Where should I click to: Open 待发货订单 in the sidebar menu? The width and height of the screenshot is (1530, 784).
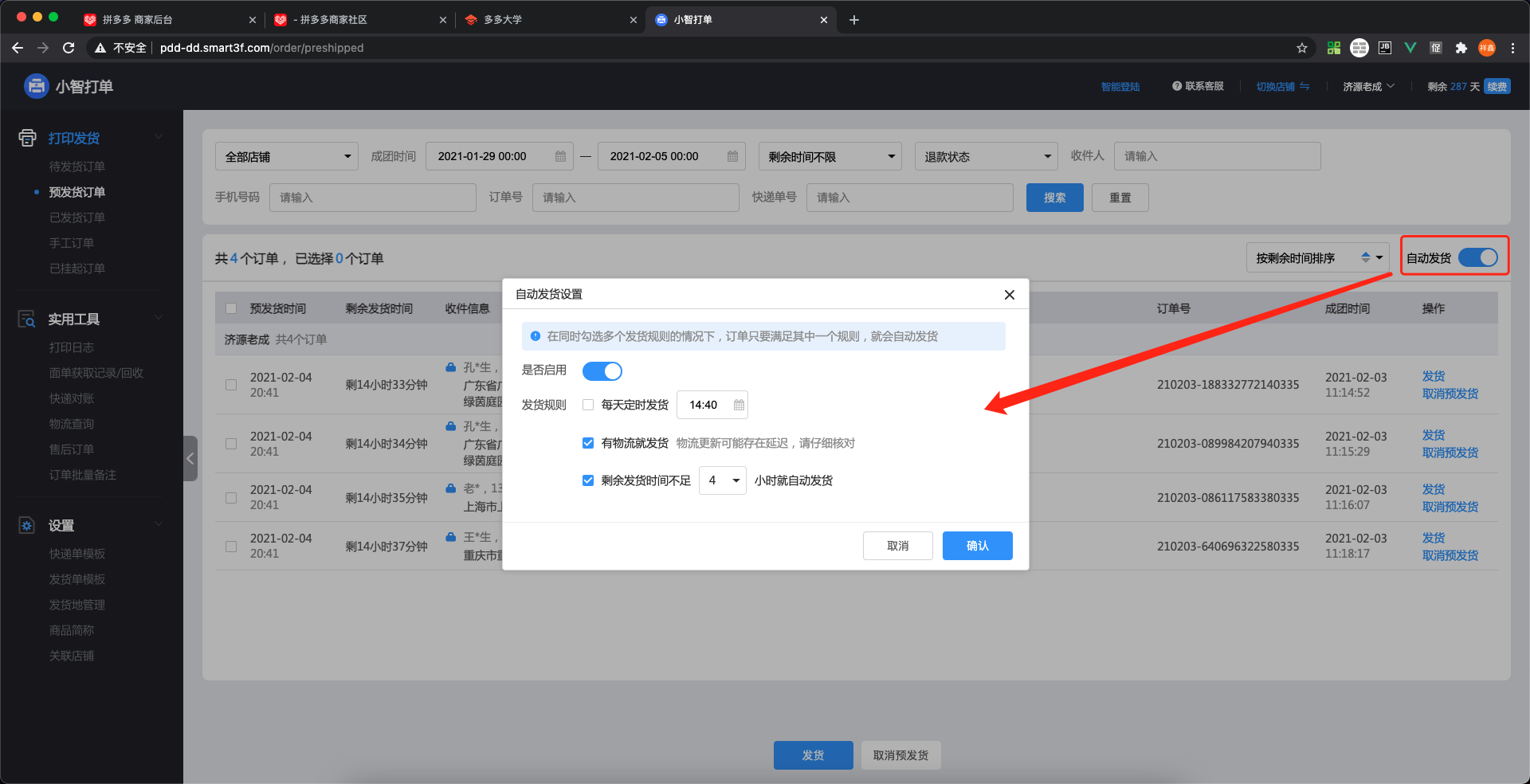[77, 167]
